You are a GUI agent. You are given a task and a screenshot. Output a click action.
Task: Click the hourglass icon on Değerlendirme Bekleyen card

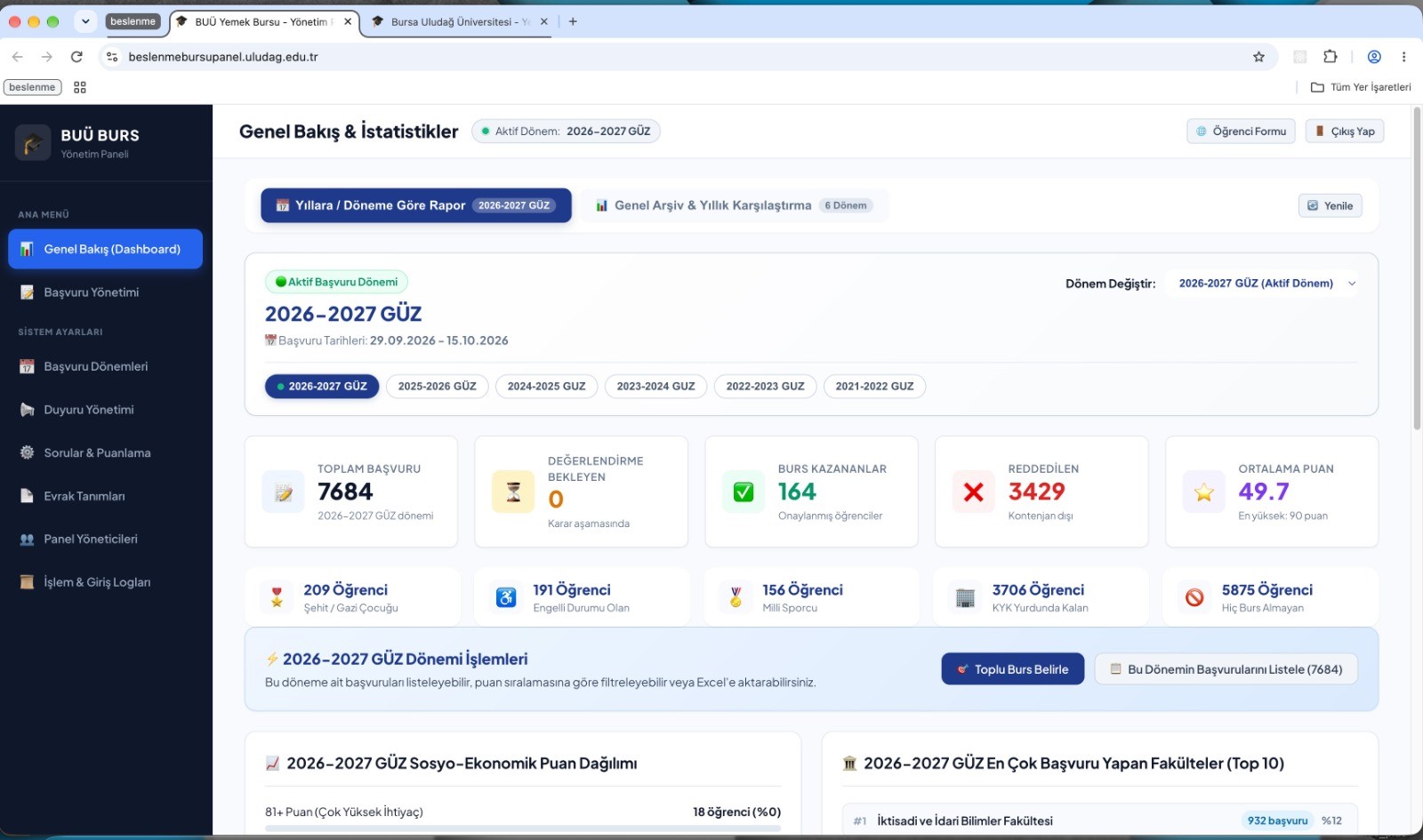[513, 492]
